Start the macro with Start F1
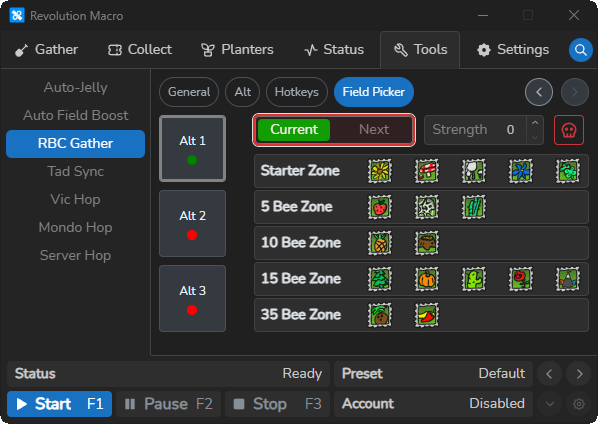 point(59,404)
